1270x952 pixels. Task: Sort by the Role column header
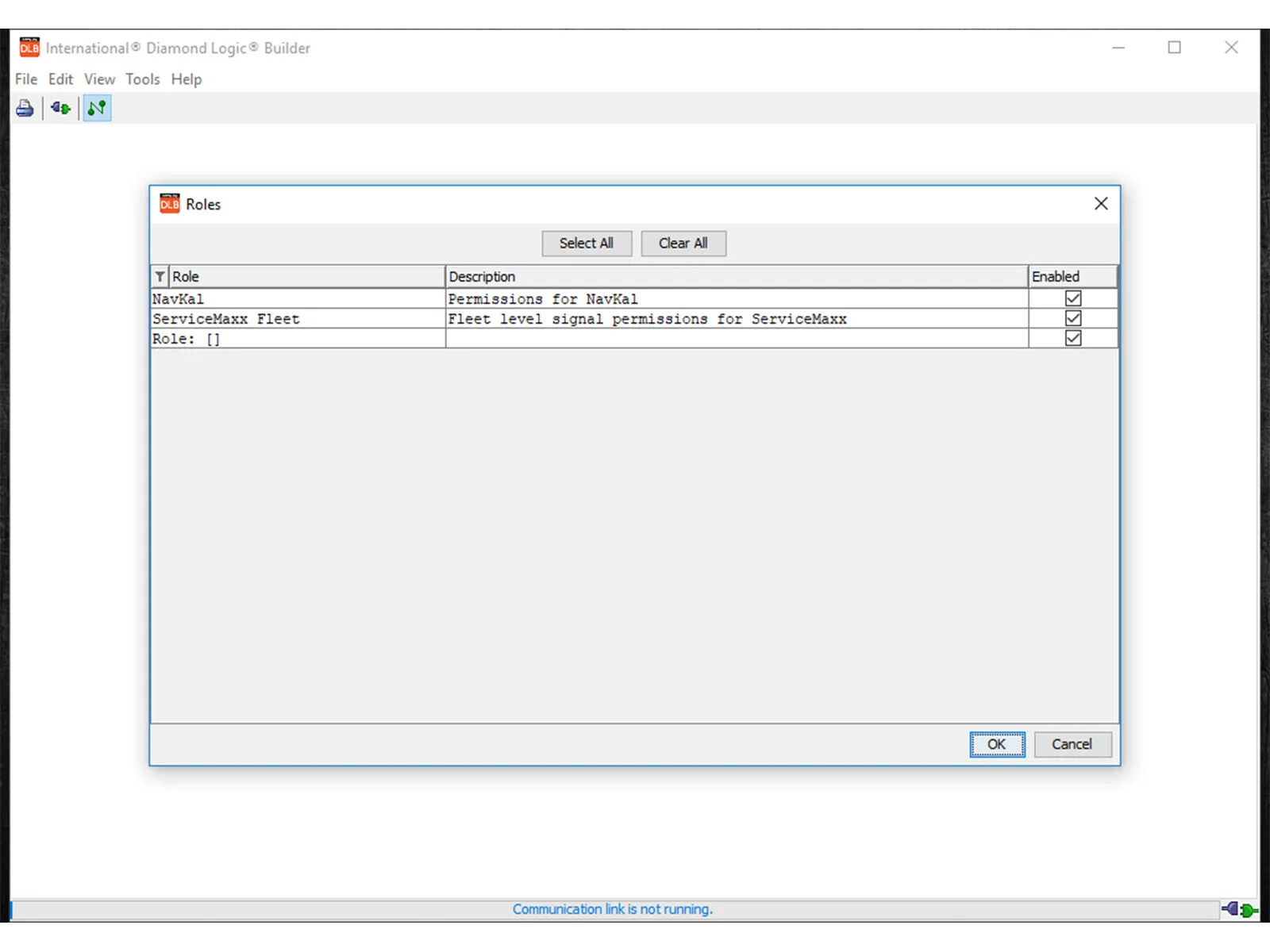[x=306, y=276]
